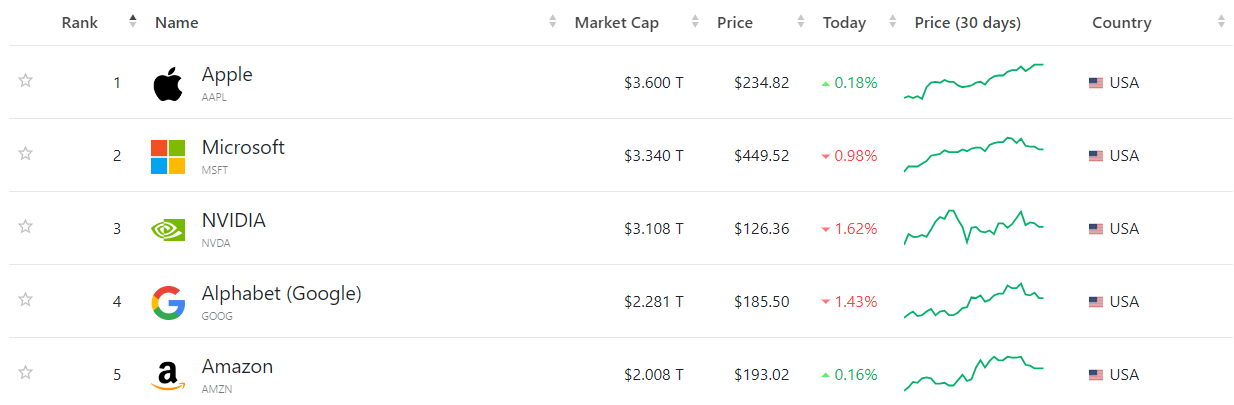This screenshot has height=405, width=1234.
Task: Sort by the Country column arrows
Action: [x=1221, y=22]
